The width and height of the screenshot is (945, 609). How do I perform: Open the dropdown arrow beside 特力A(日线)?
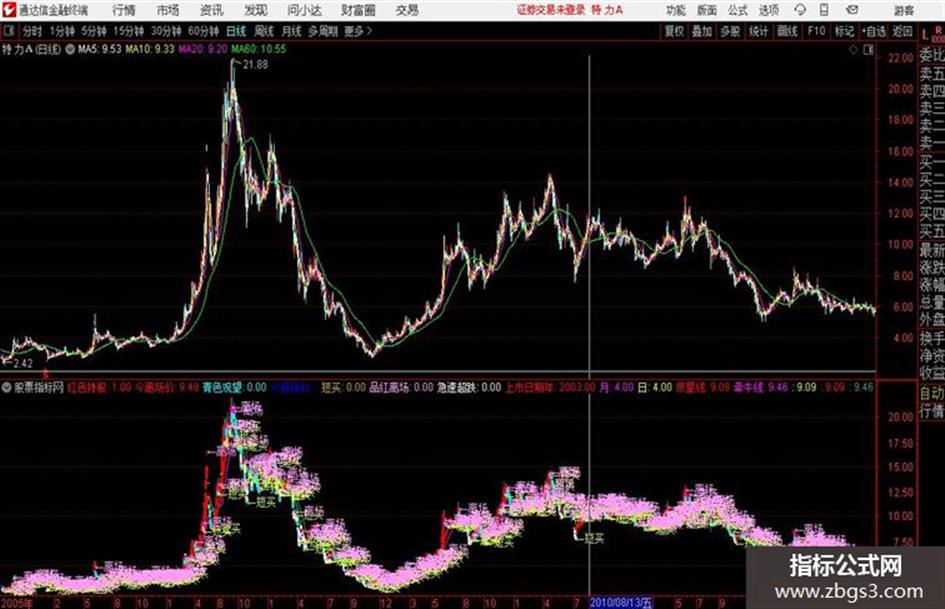coord(70,49)
